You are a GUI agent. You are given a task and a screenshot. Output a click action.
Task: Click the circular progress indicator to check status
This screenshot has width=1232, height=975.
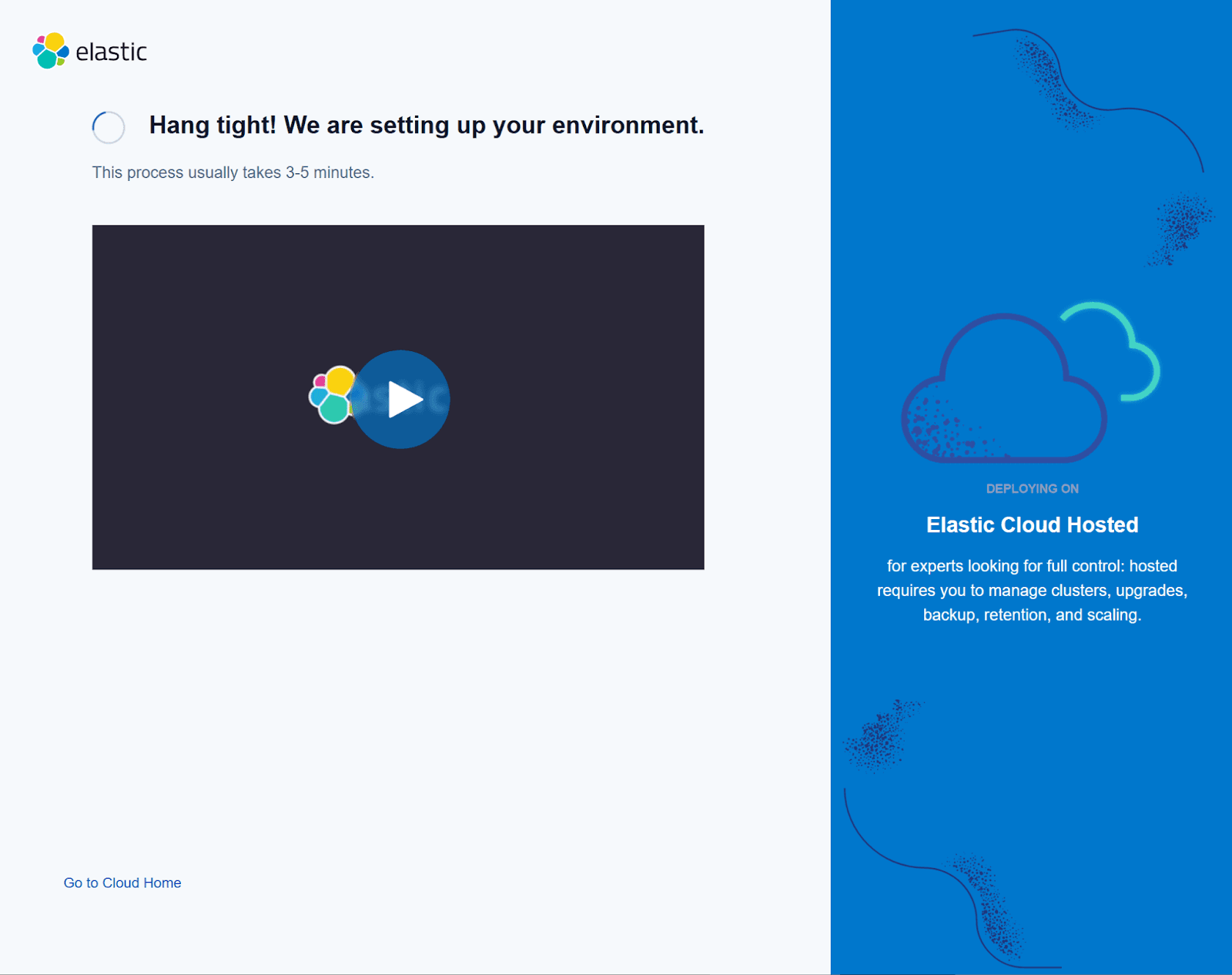coord(108,127)
